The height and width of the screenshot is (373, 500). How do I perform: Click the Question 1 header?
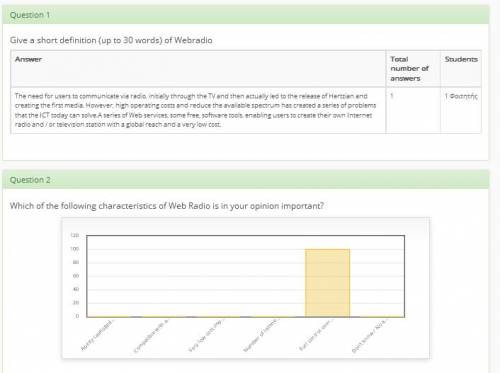pos(246,15)
